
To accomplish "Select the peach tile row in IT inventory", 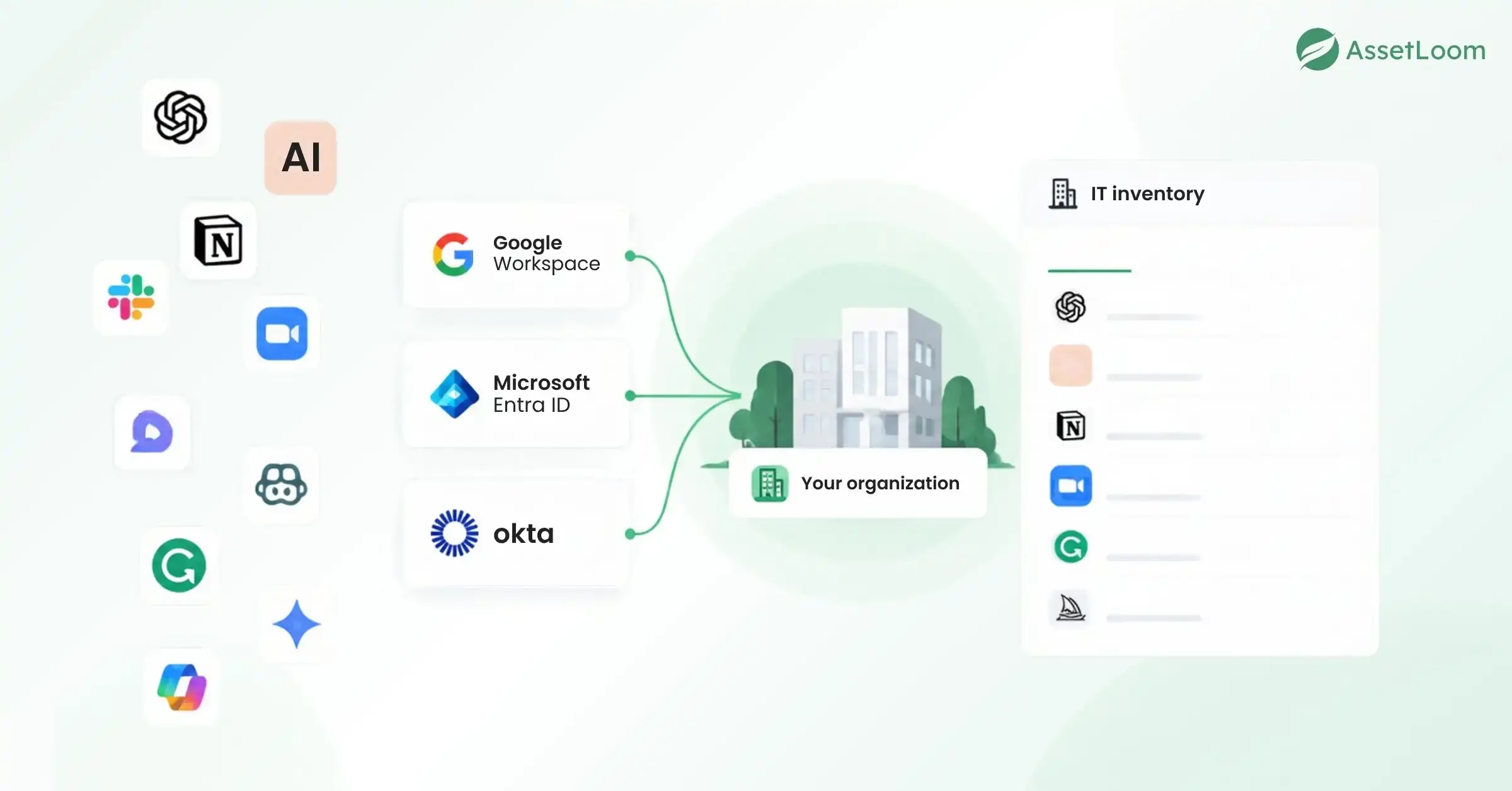I will [1200, 366].
